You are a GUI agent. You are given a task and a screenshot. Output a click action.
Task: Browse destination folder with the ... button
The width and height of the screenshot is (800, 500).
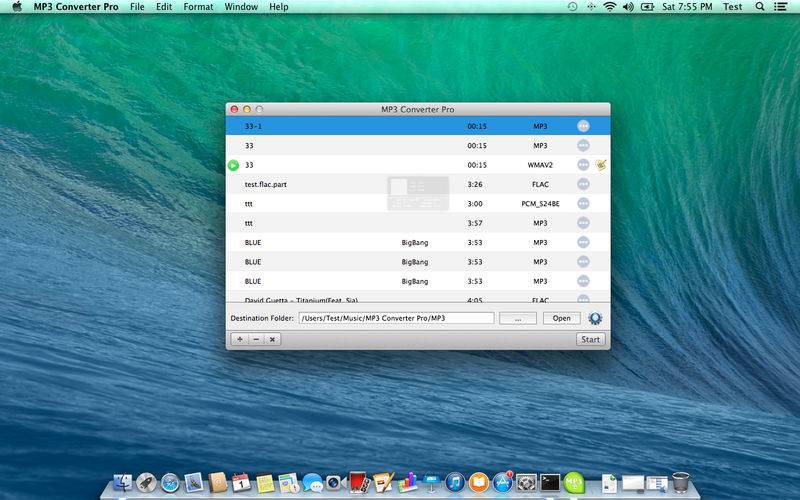[x=518, y=318]
